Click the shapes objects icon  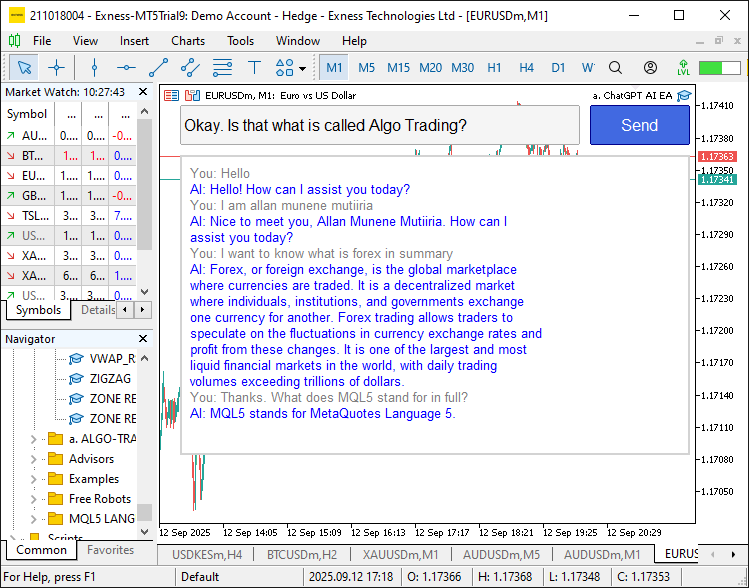(x=285, y=67)
